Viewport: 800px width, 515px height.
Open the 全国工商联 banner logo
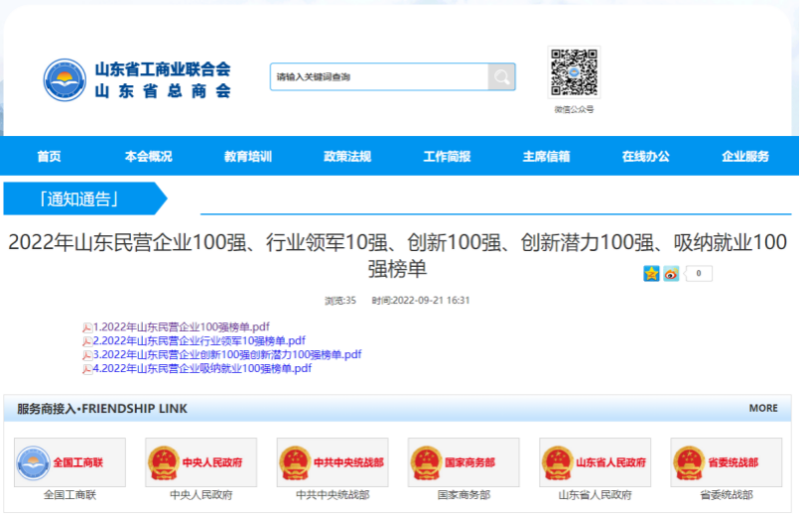pyautogui.click(x=70, y=462)
